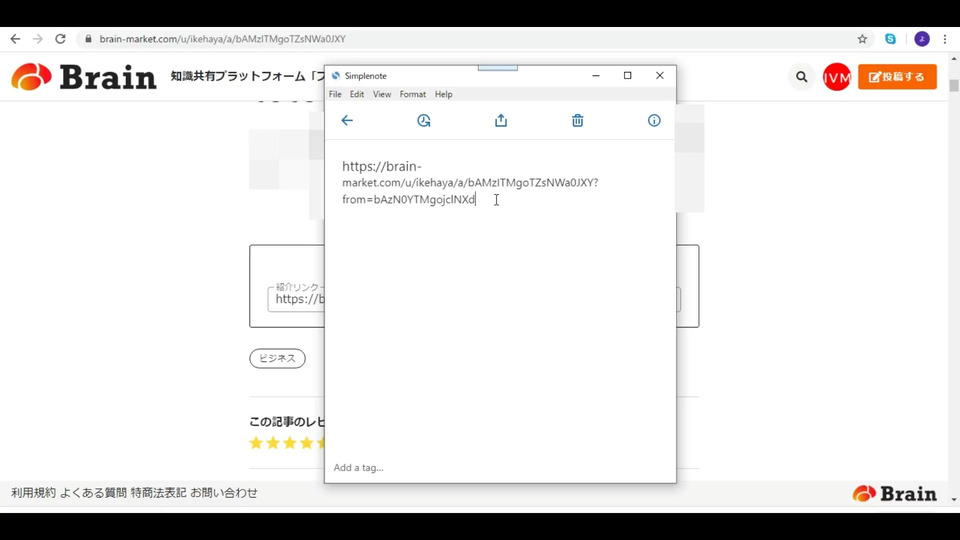
Task: Trash the current note in Simplenote
Action: [577, 121]
